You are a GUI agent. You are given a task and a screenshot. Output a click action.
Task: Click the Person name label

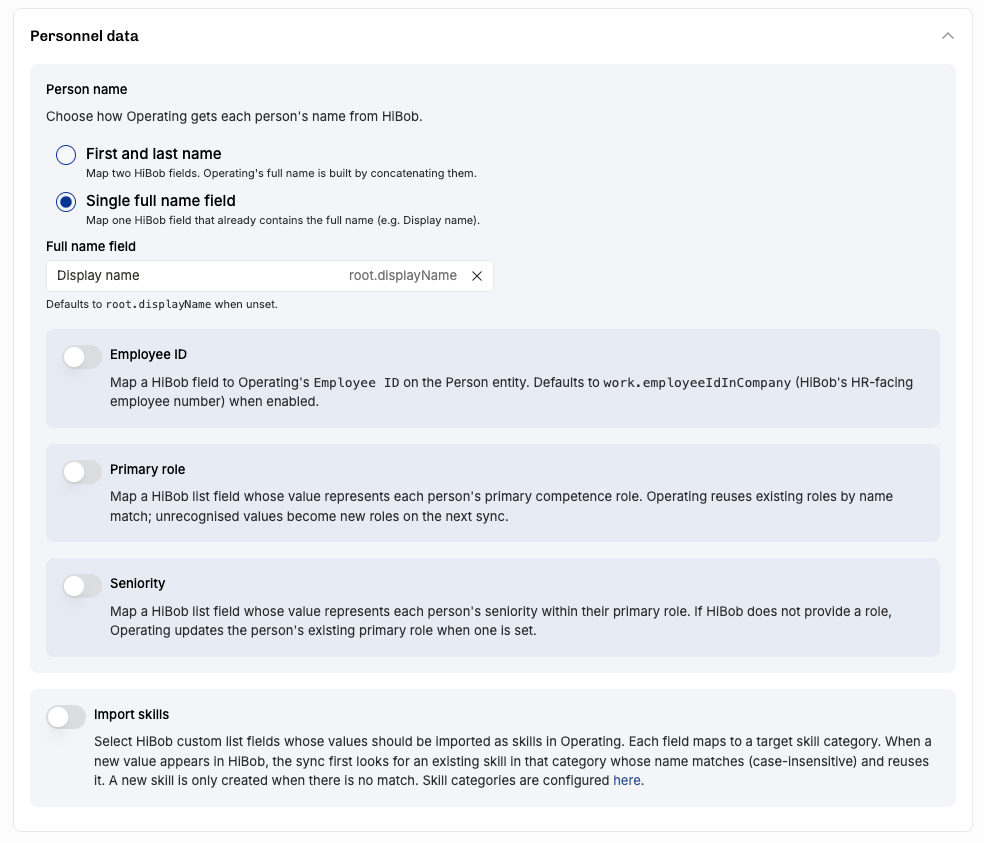(87, 89)
